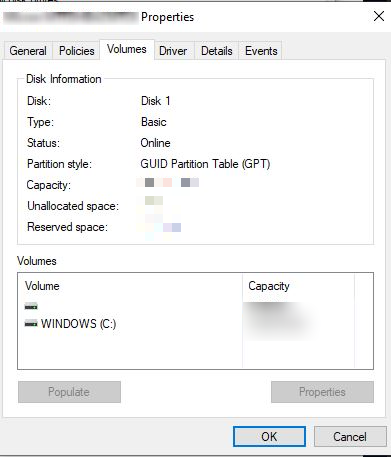Open the Policies tab
The image size is (391, 457).
[76, 51]
